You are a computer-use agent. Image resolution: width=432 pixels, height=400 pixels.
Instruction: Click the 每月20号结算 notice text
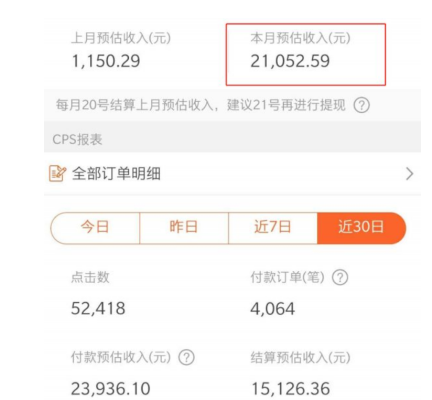pos(201,105)
